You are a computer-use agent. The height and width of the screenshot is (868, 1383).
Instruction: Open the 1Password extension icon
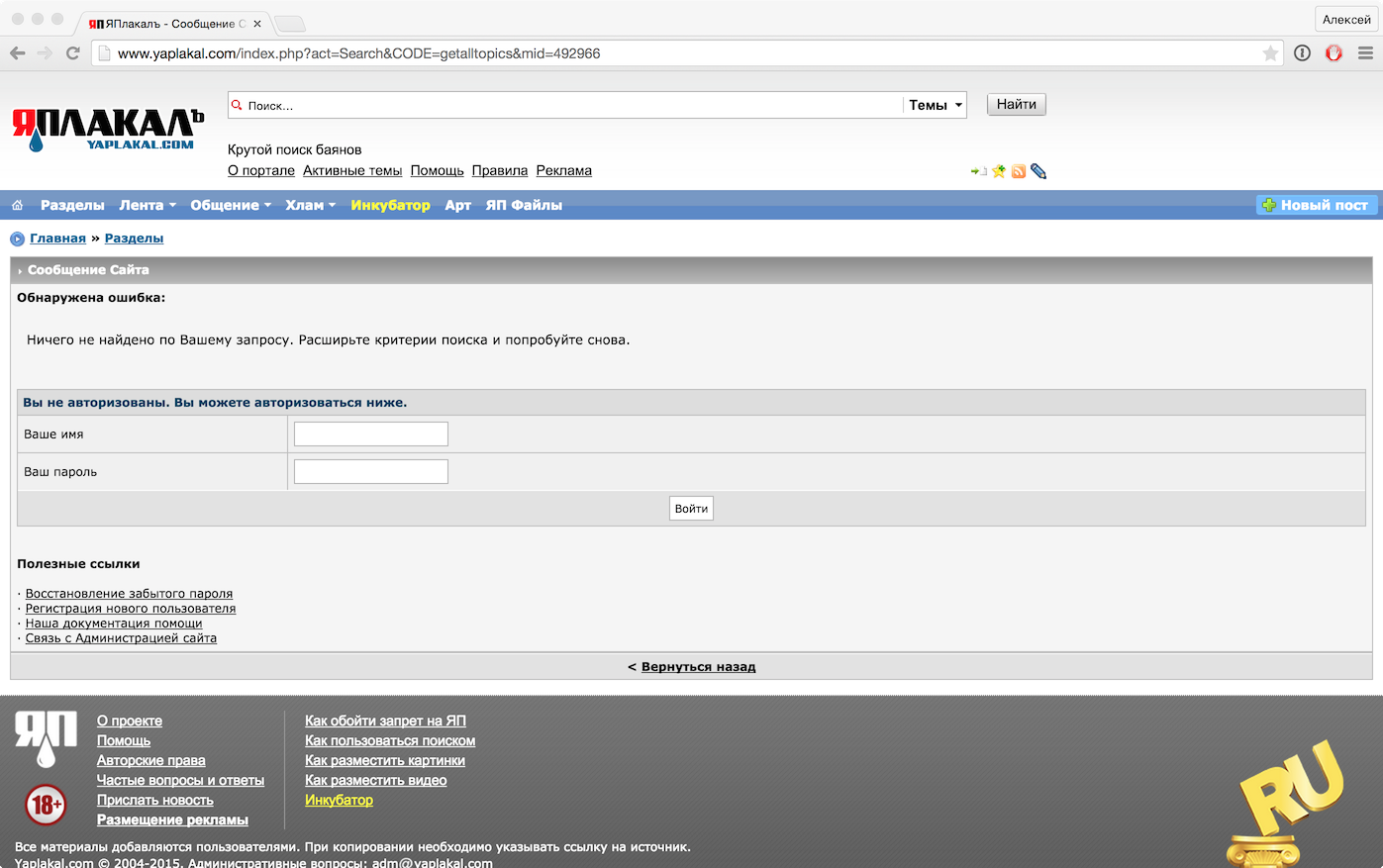[1302, 53]
